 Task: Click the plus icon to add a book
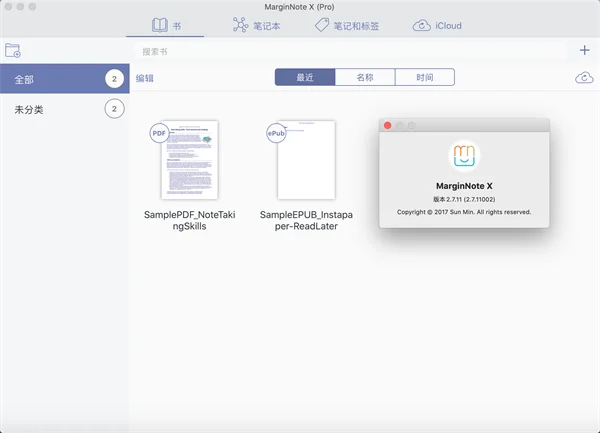pos(584,50)
